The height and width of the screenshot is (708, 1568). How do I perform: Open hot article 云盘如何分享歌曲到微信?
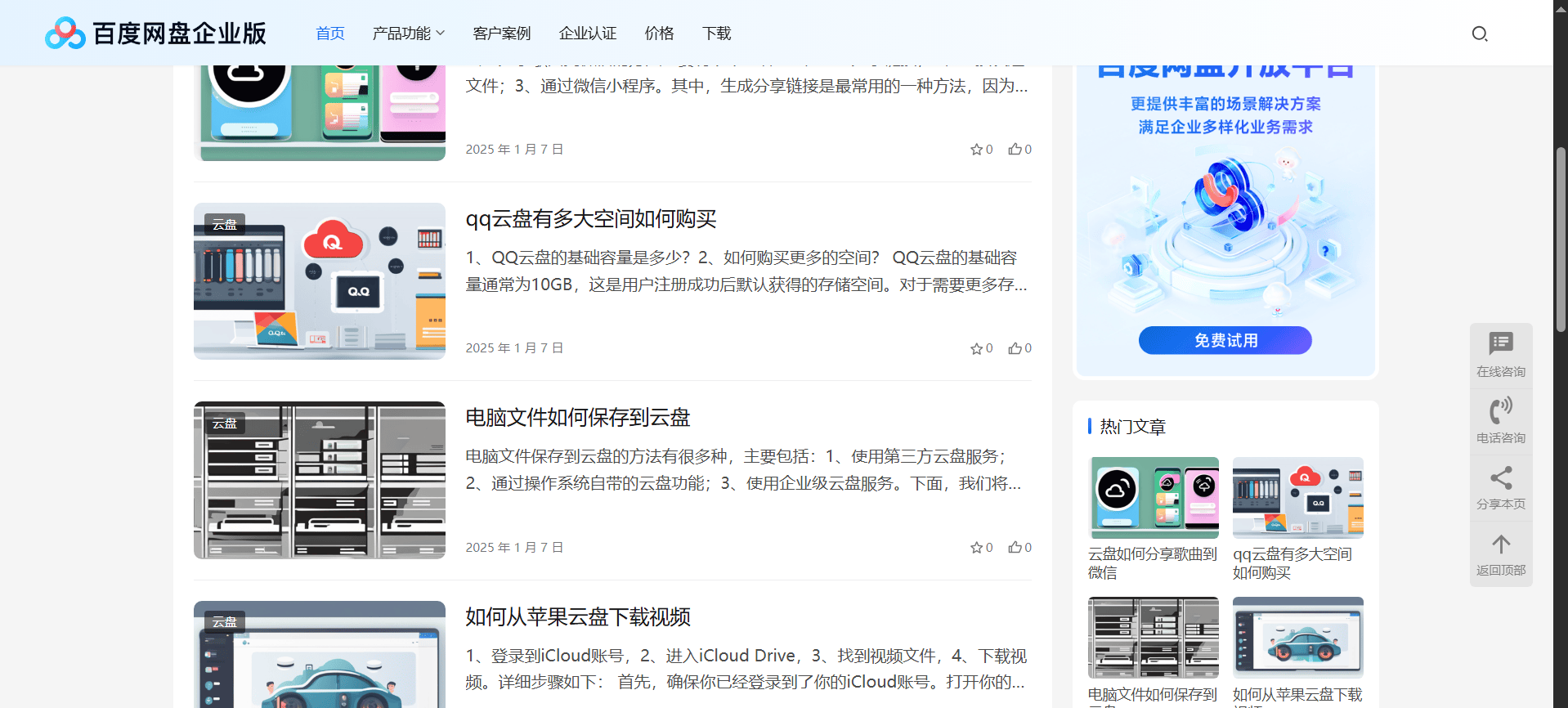tap(1153, 563)
